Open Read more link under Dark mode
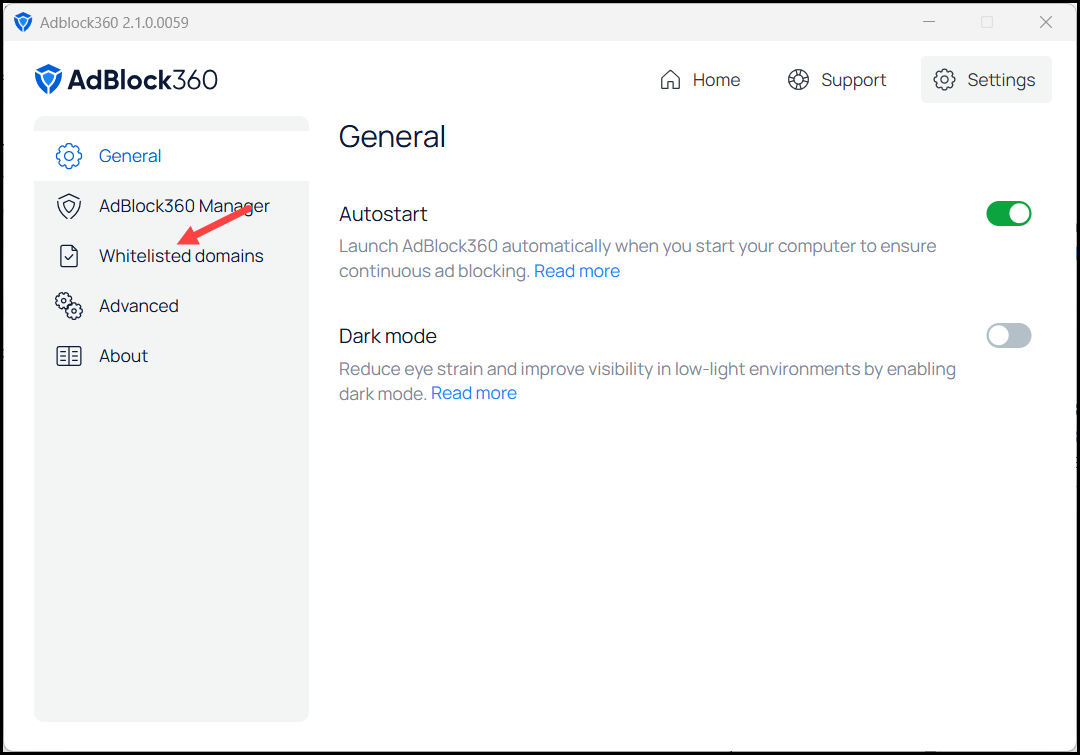 click(474, 393)
